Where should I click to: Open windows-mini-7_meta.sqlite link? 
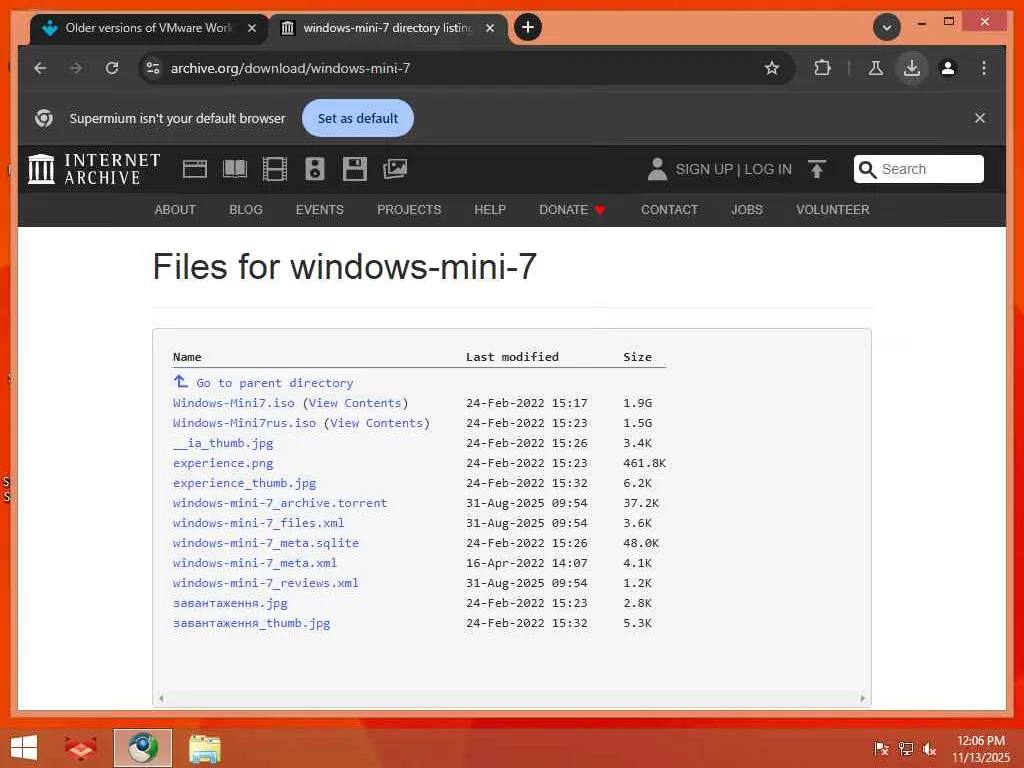266,543
